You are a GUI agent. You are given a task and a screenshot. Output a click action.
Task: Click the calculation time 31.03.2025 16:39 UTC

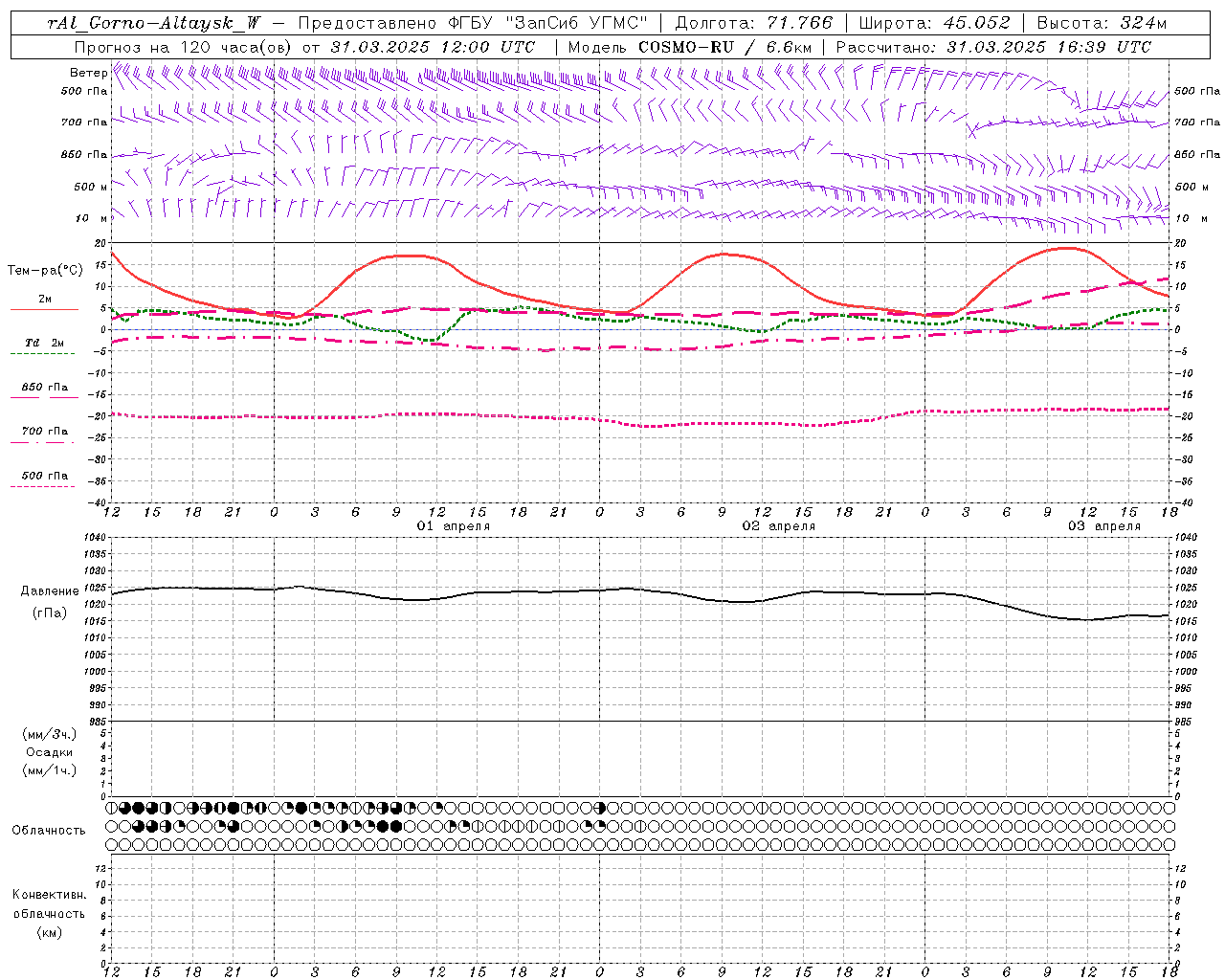coord(1049,47)
